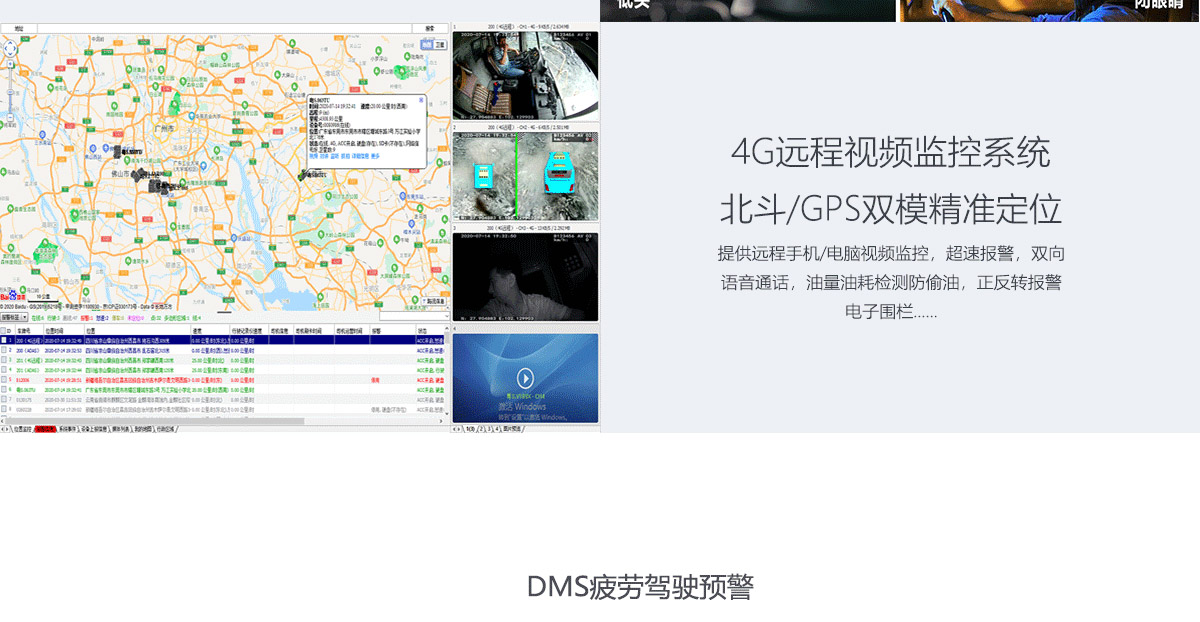
Task: Adjust the map zoom level slider
Action: (x=10, y=92)
